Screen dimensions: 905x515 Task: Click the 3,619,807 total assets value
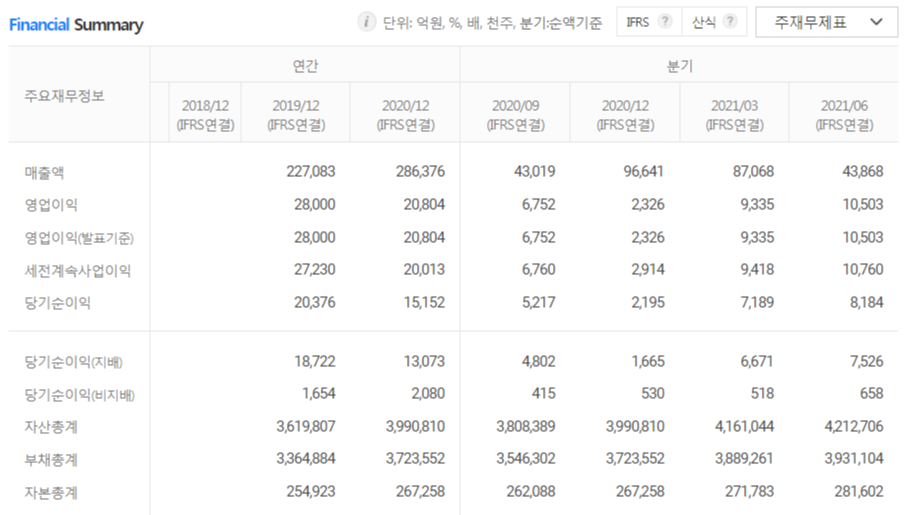pyautogui.click(x=305, y=427)
